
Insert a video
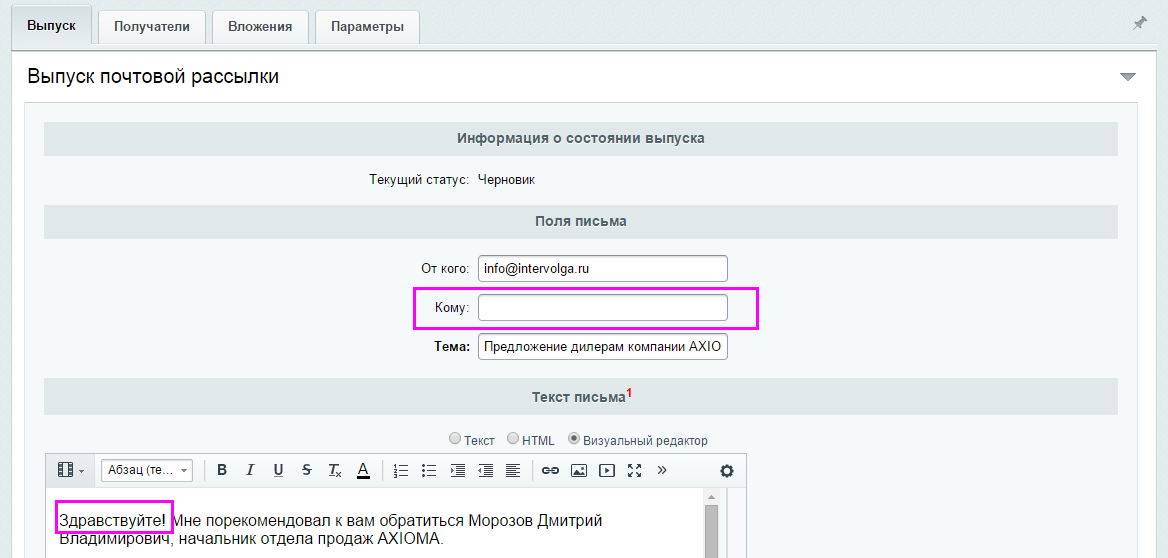tap(607, 470)
